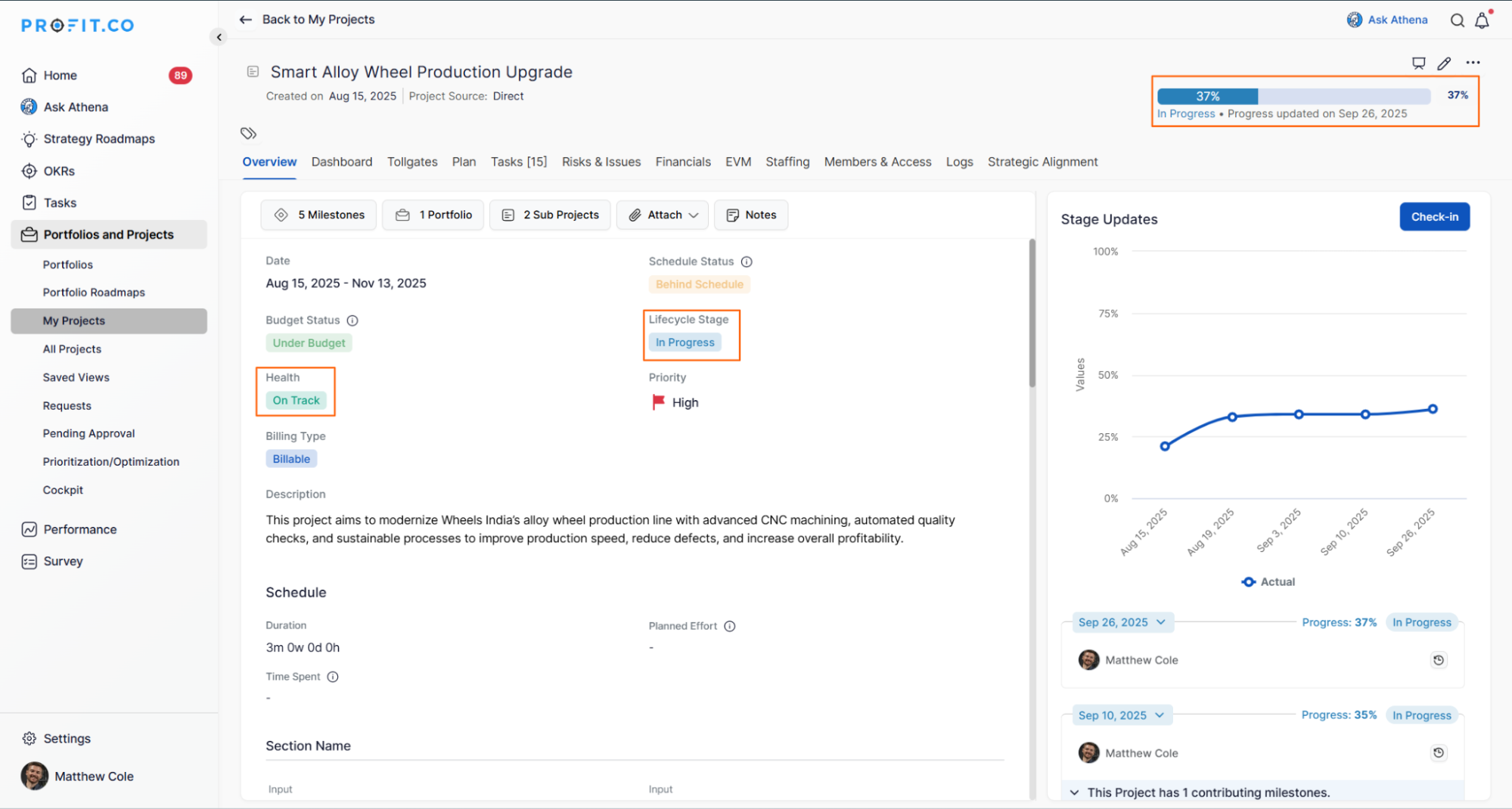Click the Budget Status info icon
Image resolution: width=1512 pixels, height=809 pixels.
point(352,321)
